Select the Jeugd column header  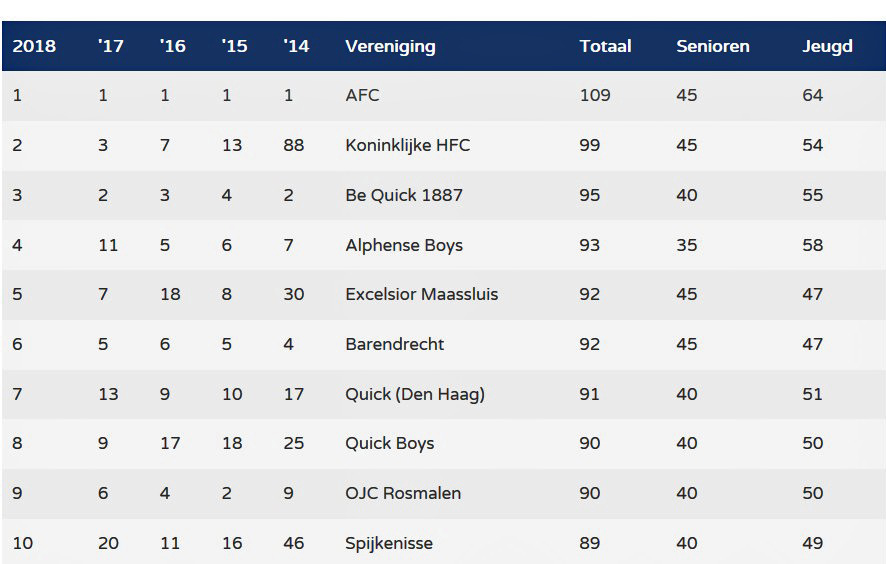827,46
